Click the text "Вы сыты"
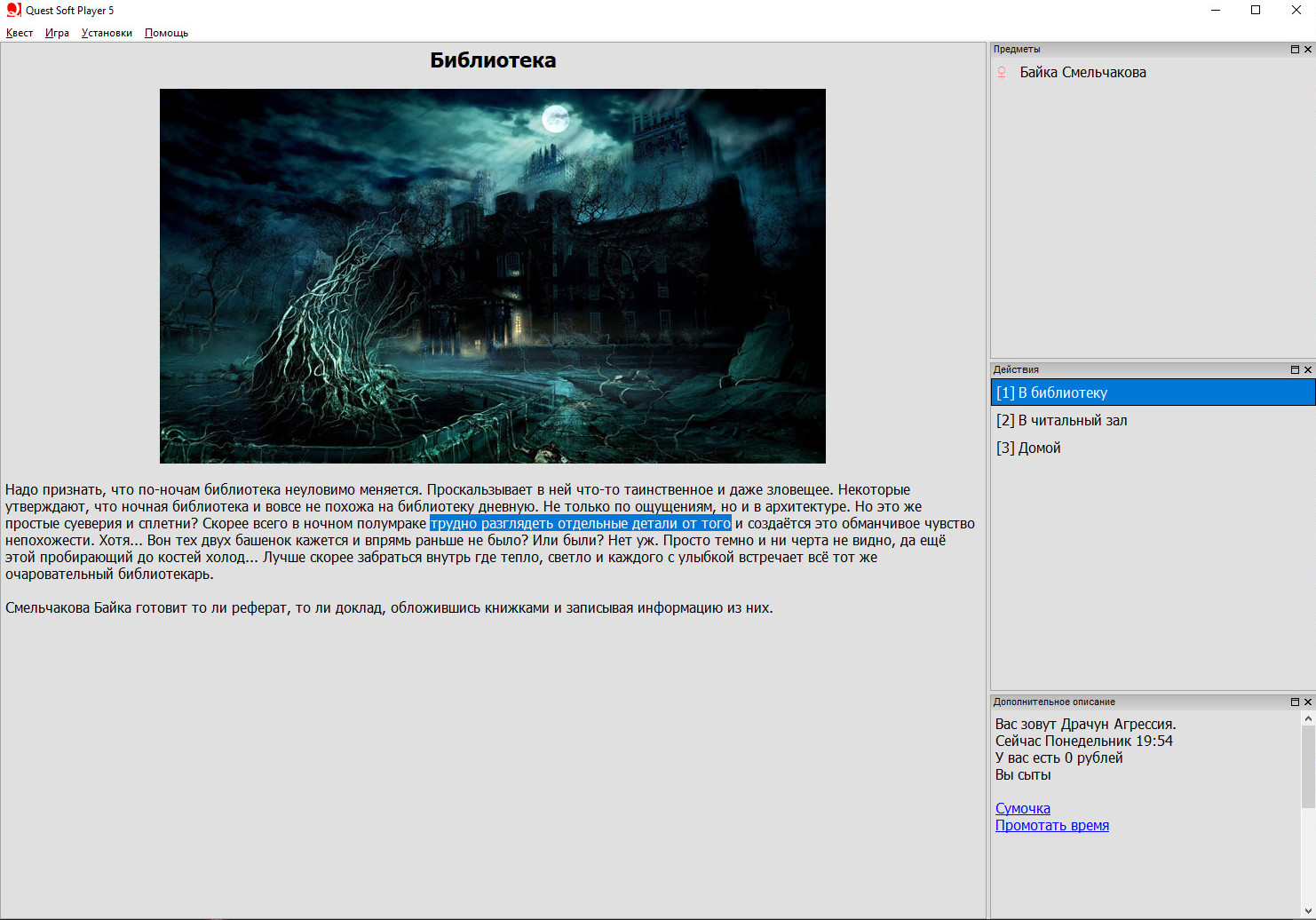 [x=1023, y=774]
